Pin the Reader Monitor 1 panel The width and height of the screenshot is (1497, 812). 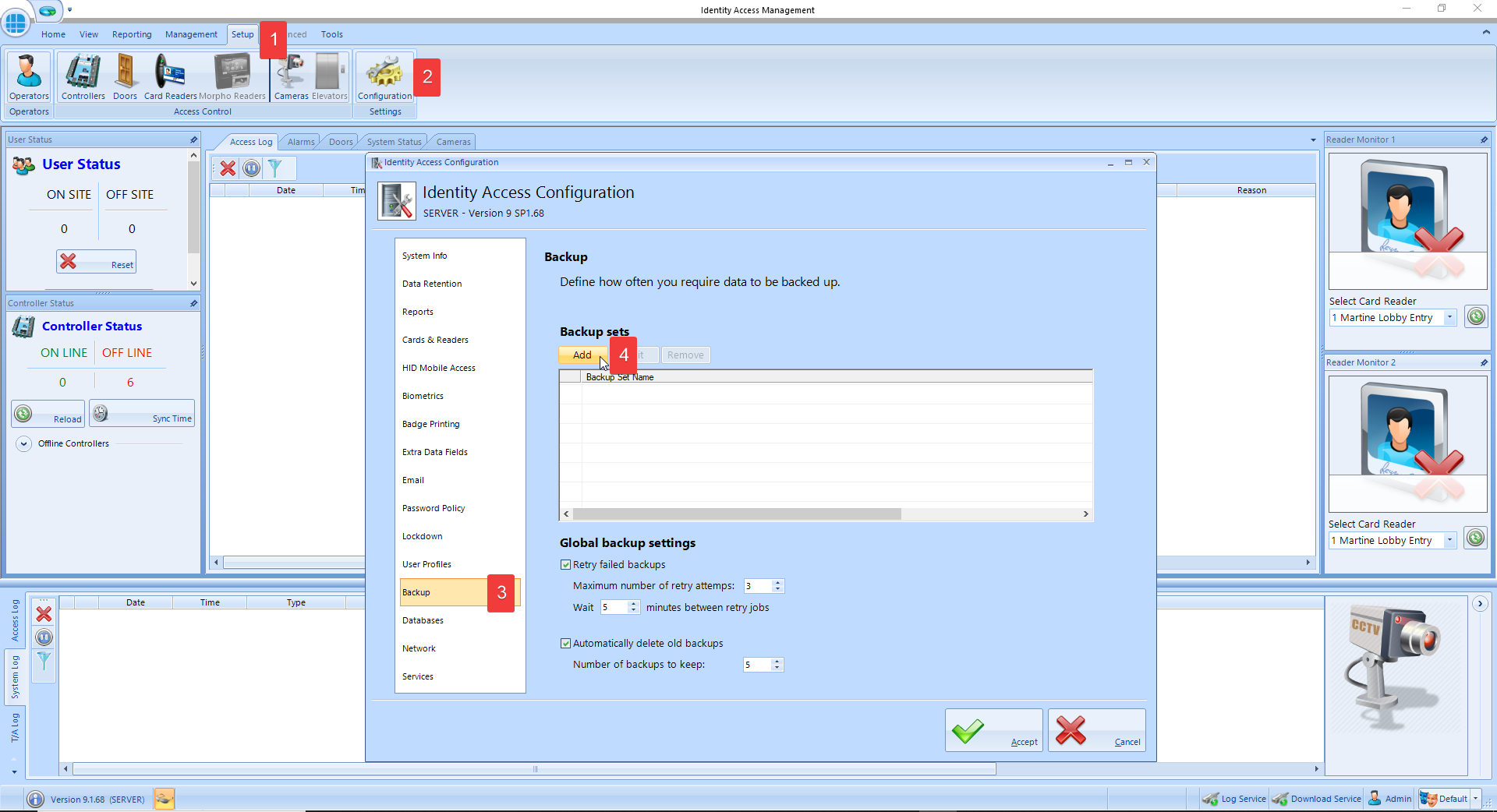click(x=1484, y=139)
